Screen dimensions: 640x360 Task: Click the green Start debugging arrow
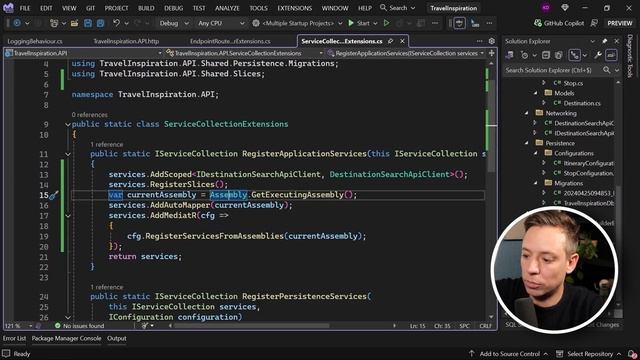pyautogui.click(x=351, y=23)
